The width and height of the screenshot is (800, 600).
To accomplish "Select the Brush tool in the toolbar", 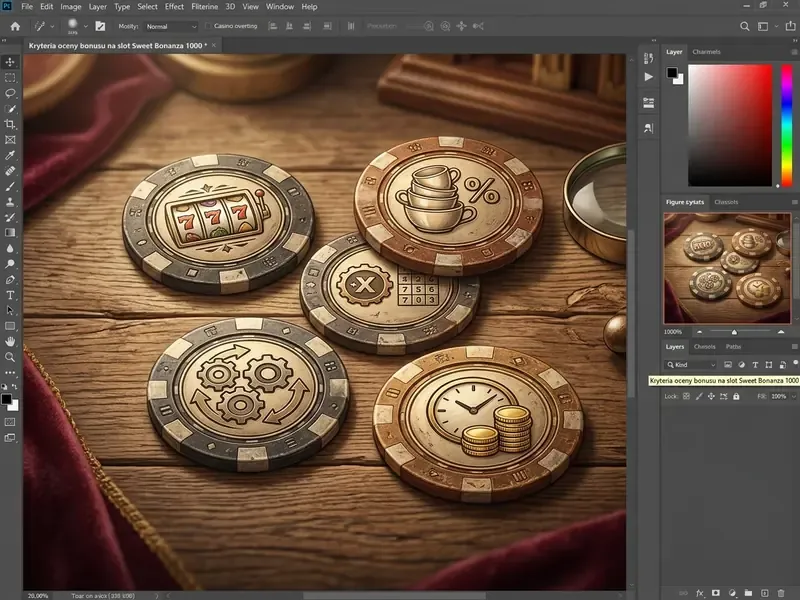I will [10, 186].
